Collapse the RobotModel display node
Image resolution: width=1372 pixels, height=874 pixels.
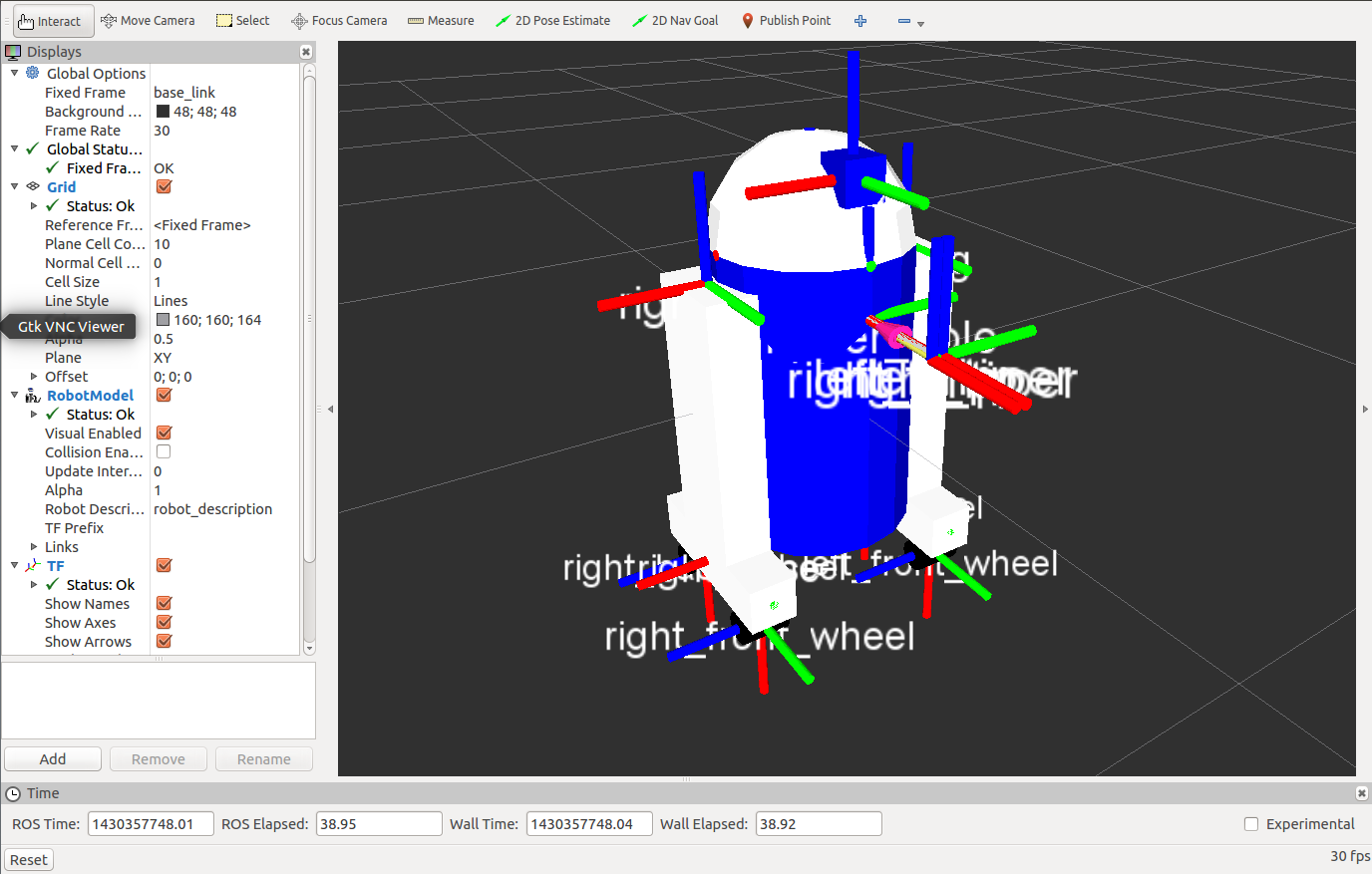click(x=14, y=396)
